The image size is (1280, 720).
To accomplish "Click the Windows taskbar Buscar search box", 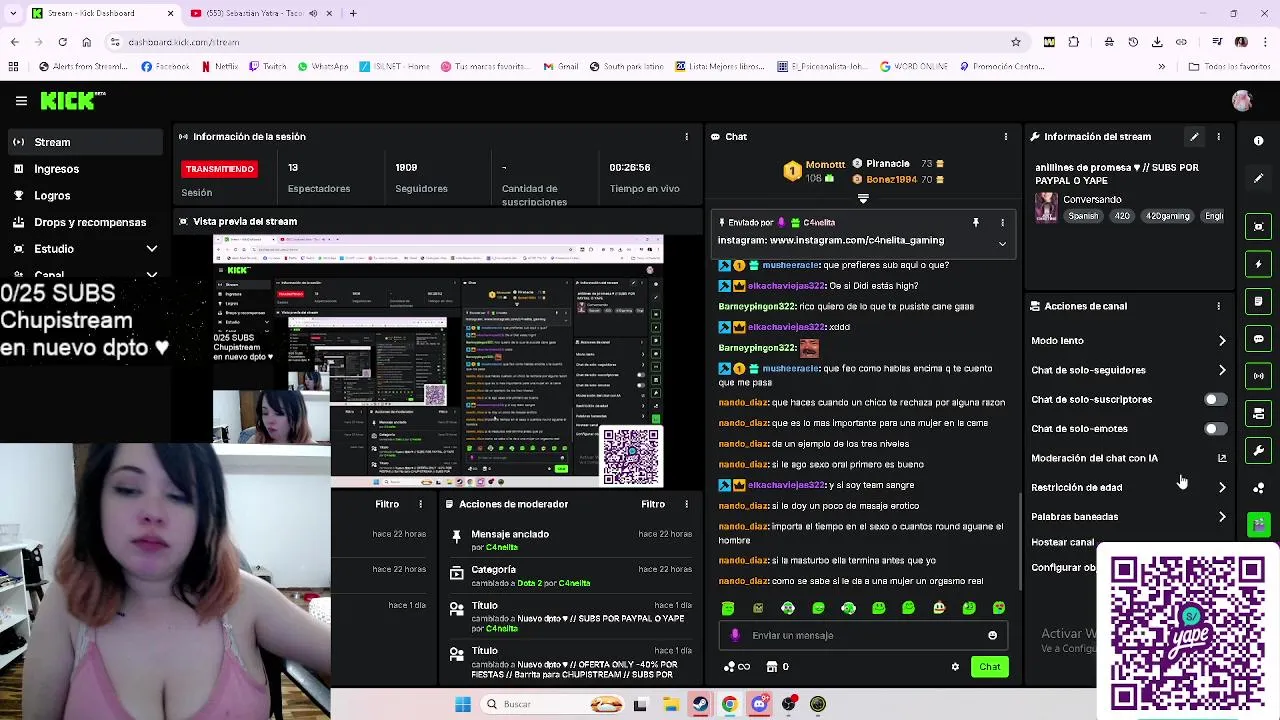I will click(x=550, y=704).
